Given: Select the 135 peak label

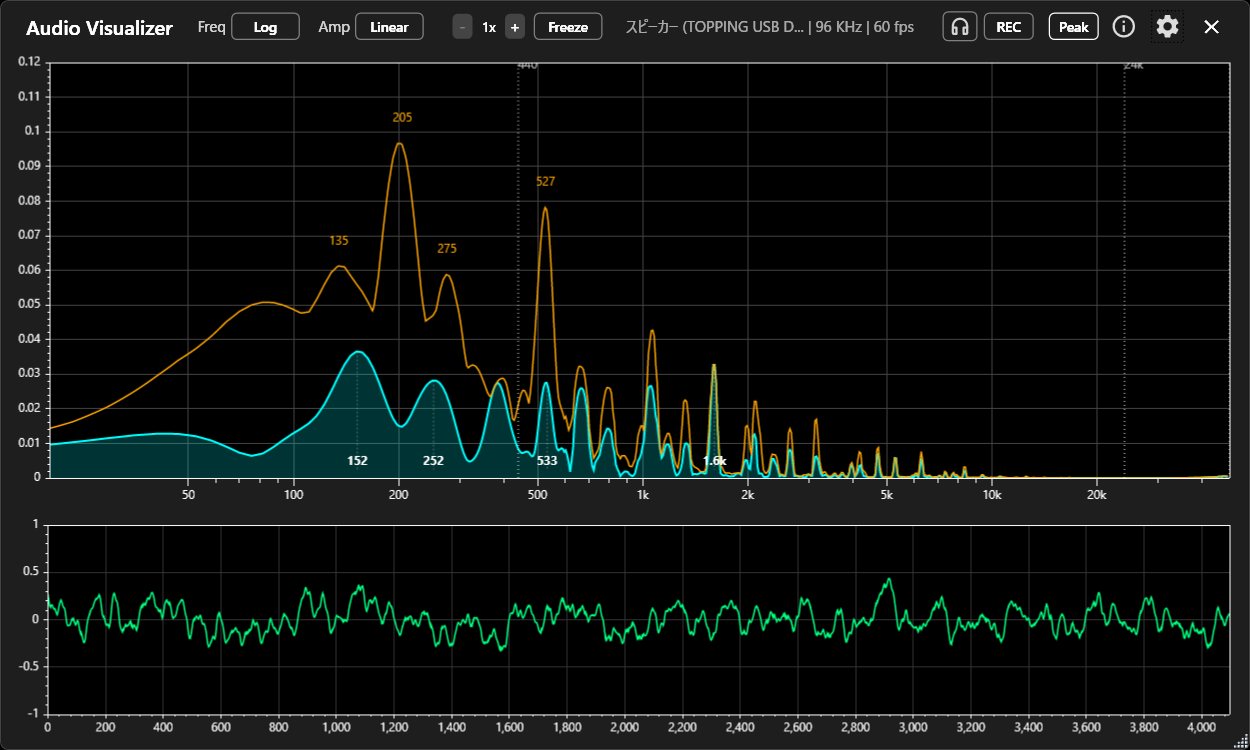Looking at the screenshot, I should tap(339, 240).
